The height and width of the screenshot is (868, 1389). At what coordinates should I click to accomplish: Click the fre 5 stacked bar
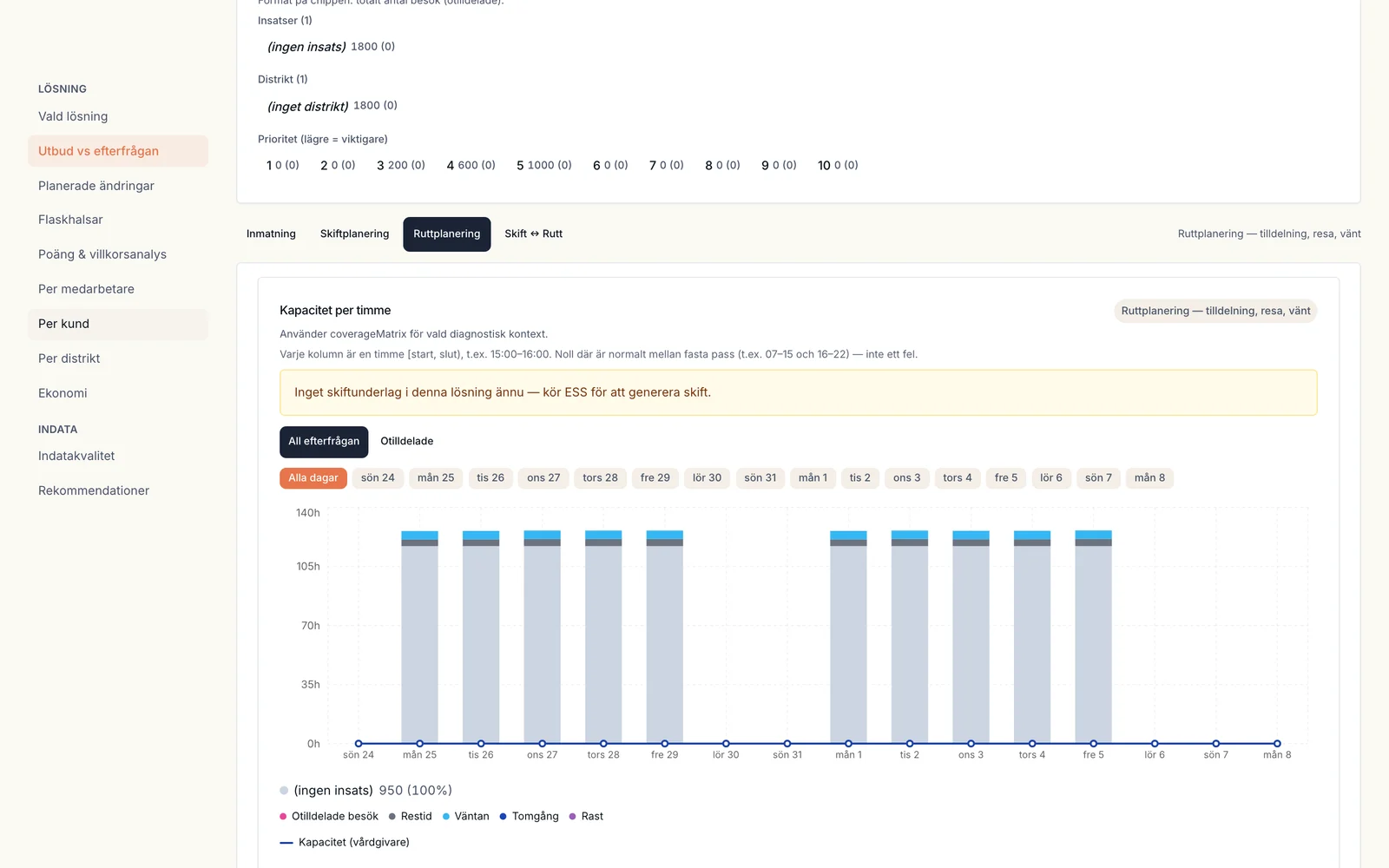pyautogui.click(x=1094, y=638)
